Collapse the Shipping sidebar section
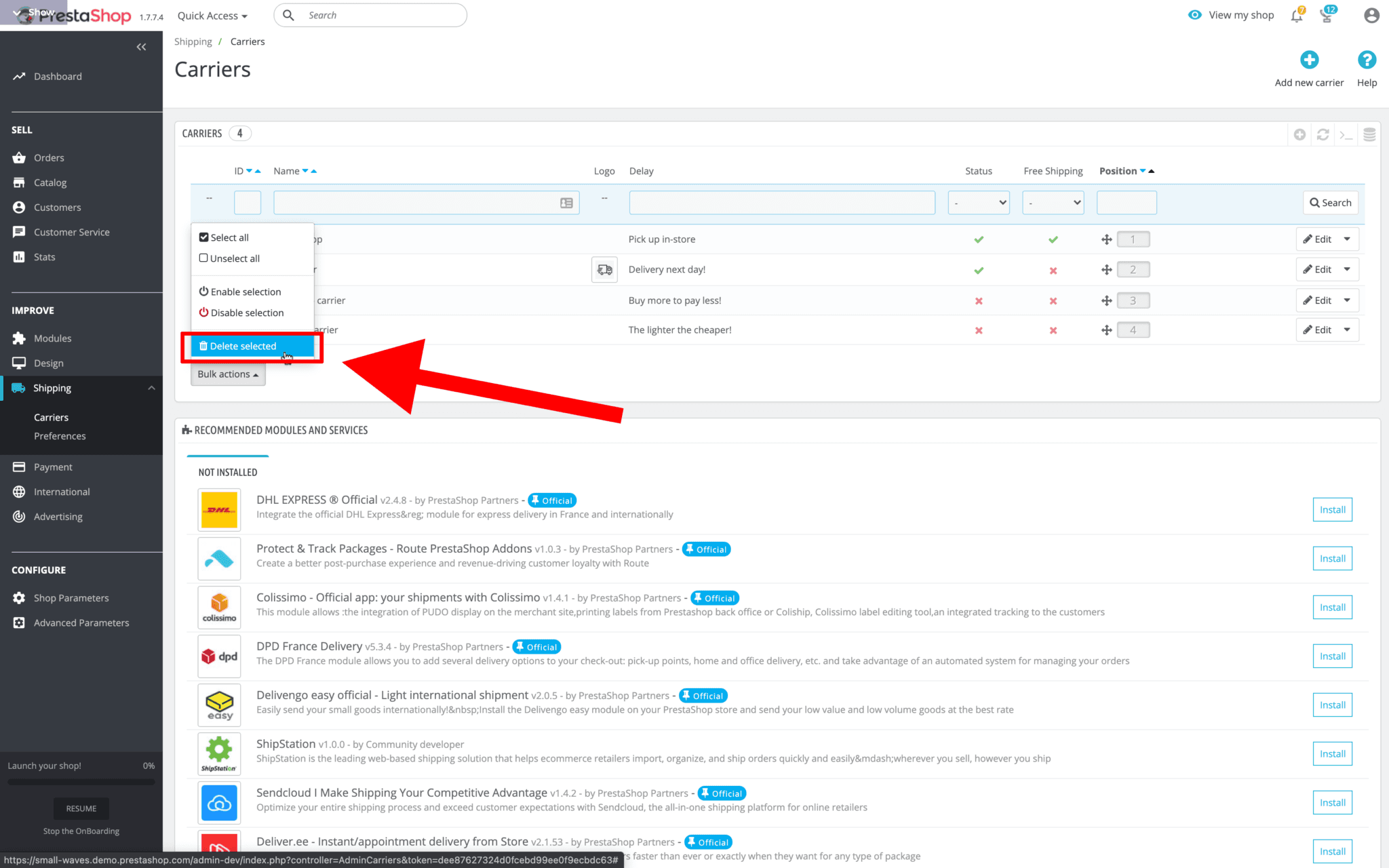The height and width of the screenshot is (868, 1389). (x=151, y=388)
